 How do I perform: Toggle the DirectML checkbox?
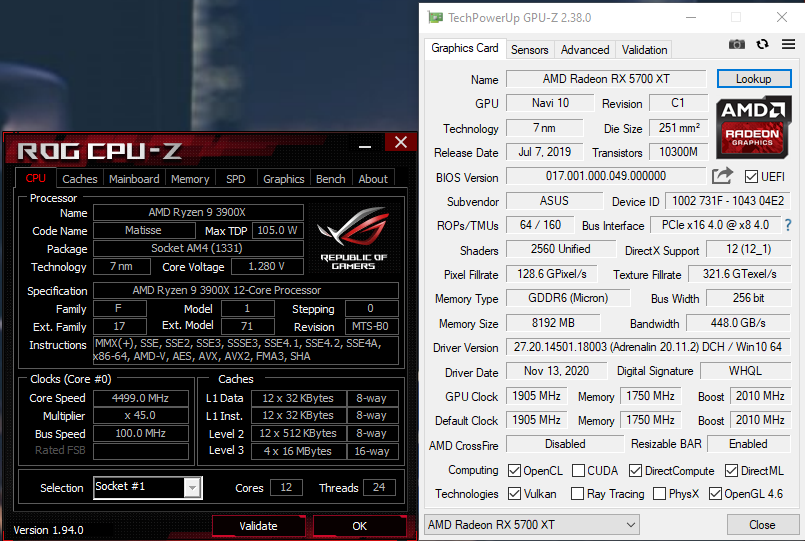732,471
